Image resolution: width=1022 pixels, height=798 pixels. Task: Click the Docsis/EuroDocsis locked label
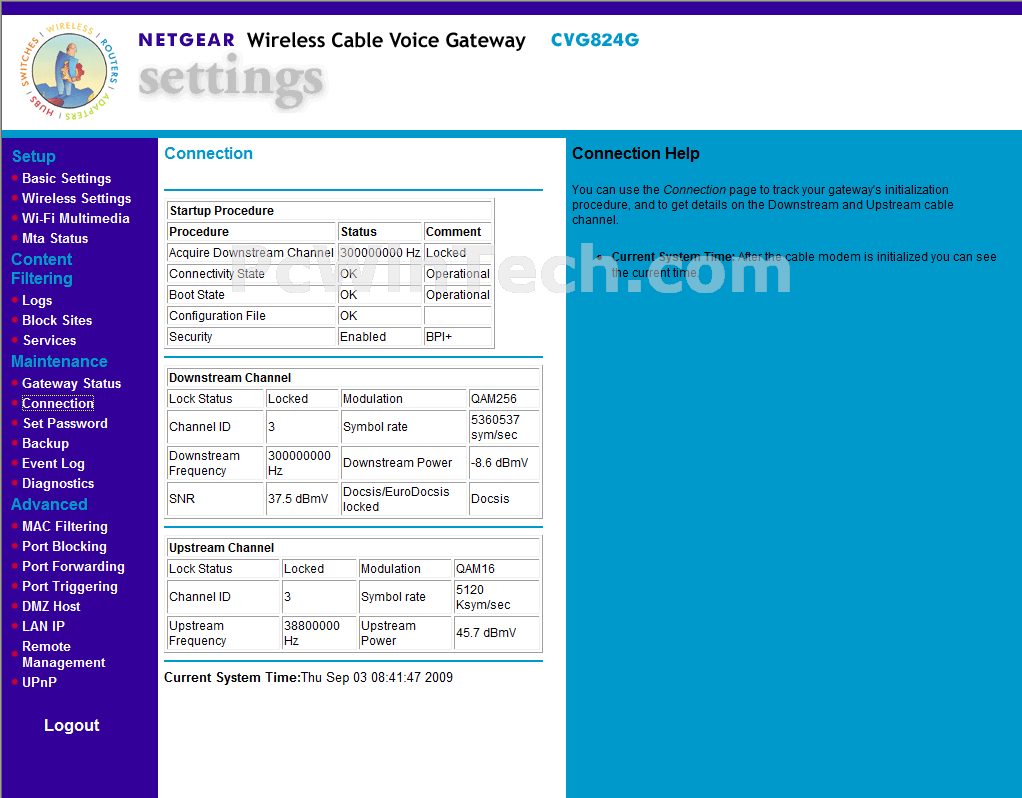404,499
